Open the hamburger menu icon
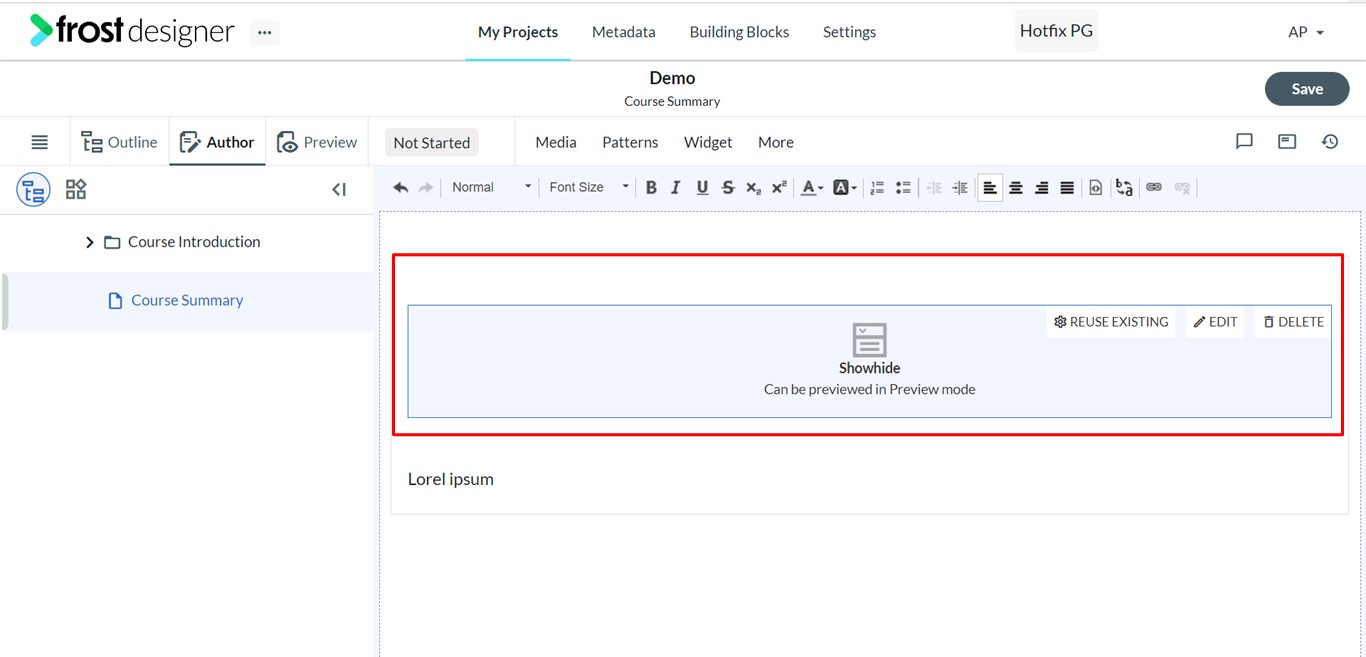The image size is (1366, 657). 39,142
